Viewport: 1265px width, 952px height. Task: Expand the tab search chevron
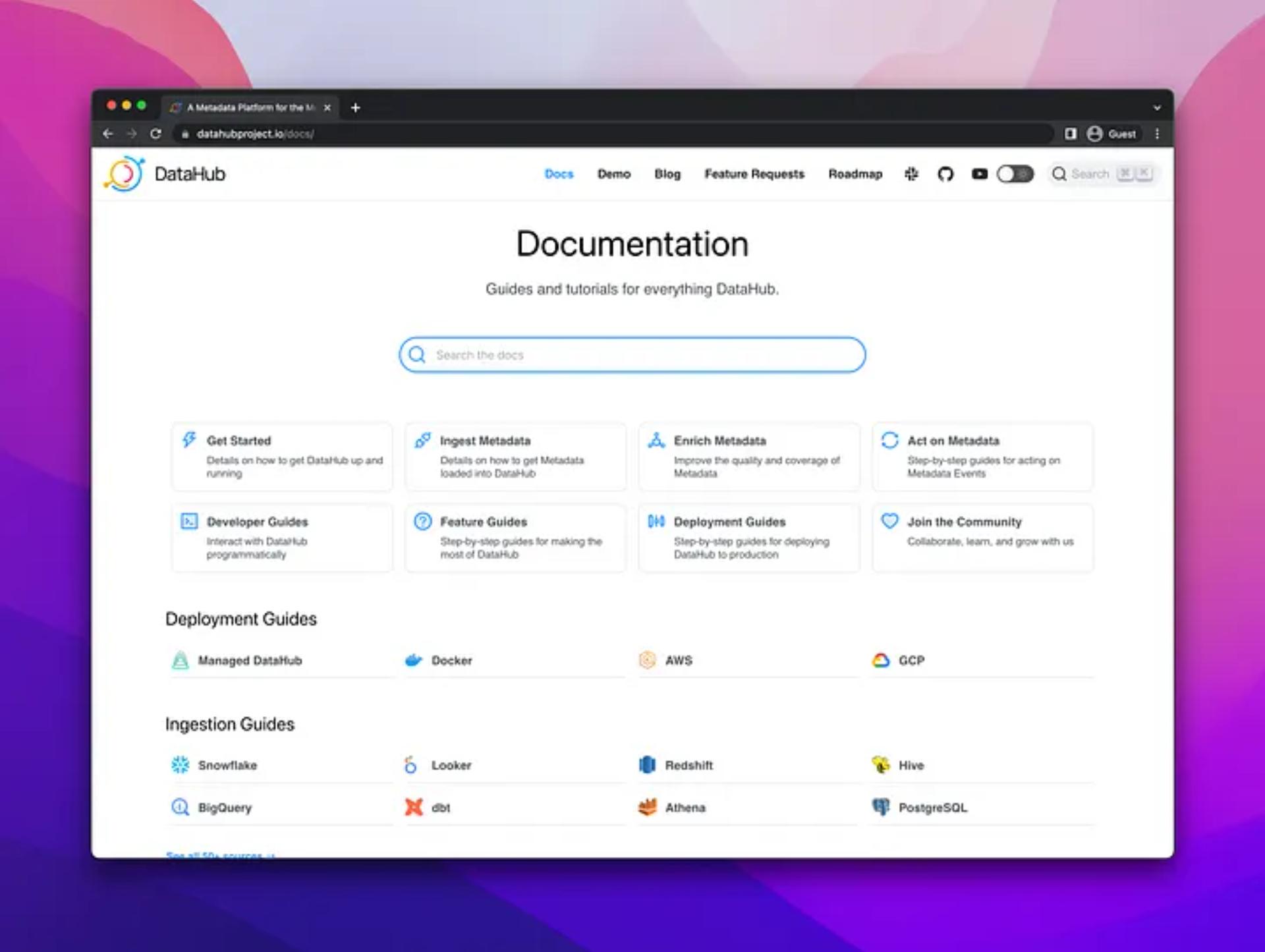[1157, 107]
